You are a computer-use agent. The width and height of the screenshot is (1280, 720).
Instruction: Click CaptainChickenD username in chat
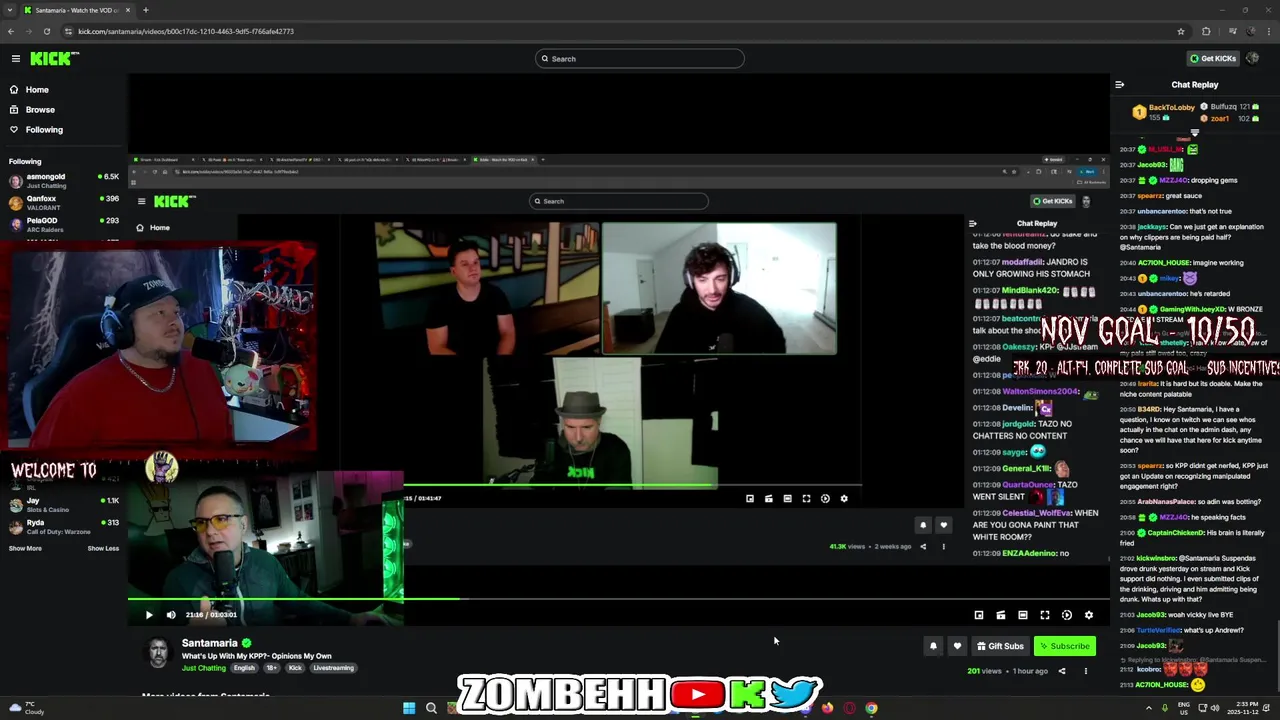click(1175, 532)
